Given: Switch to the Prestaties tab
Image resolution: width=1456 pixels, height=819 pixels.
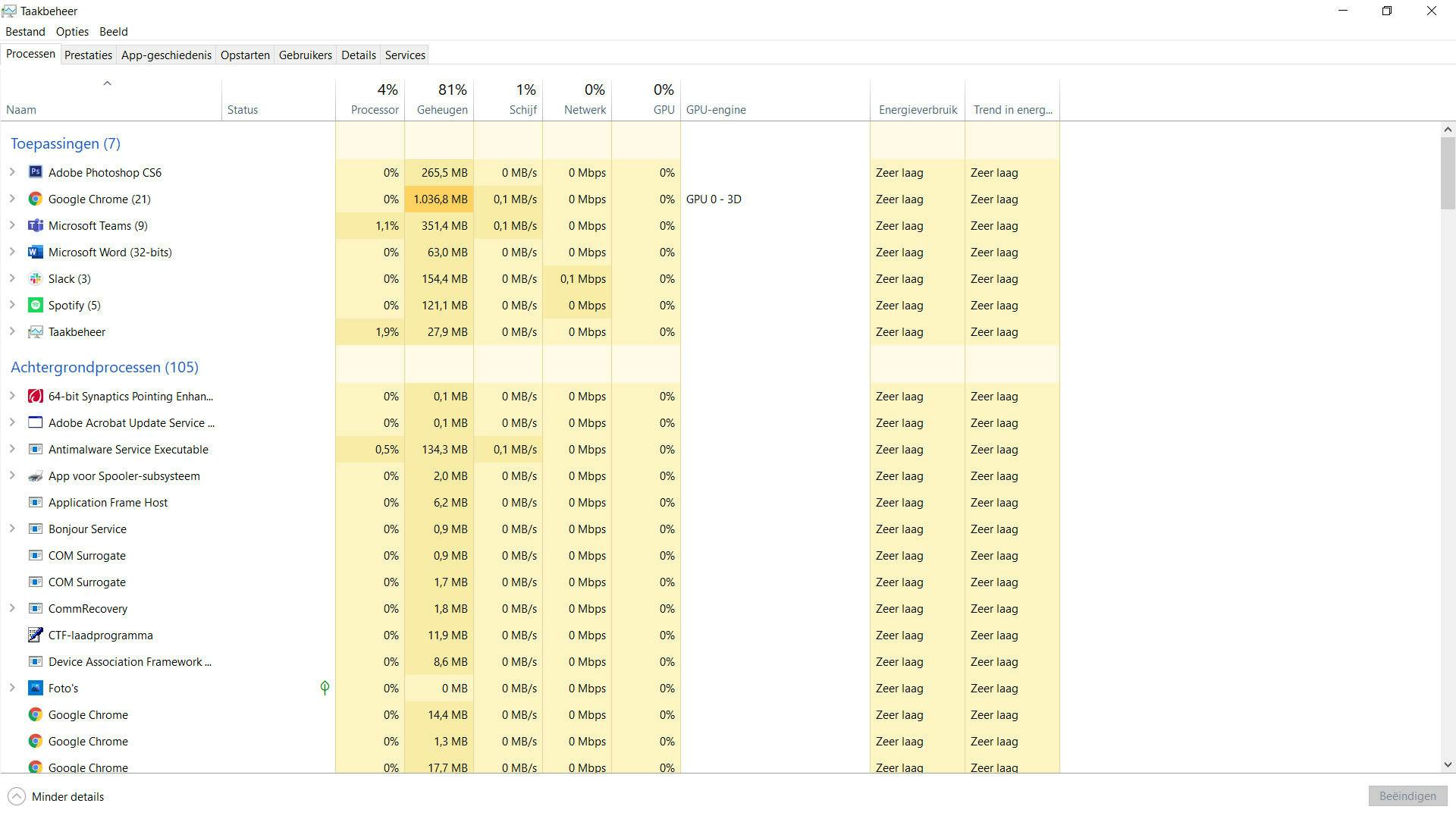Looking at the screenshot, I should 88,55.
